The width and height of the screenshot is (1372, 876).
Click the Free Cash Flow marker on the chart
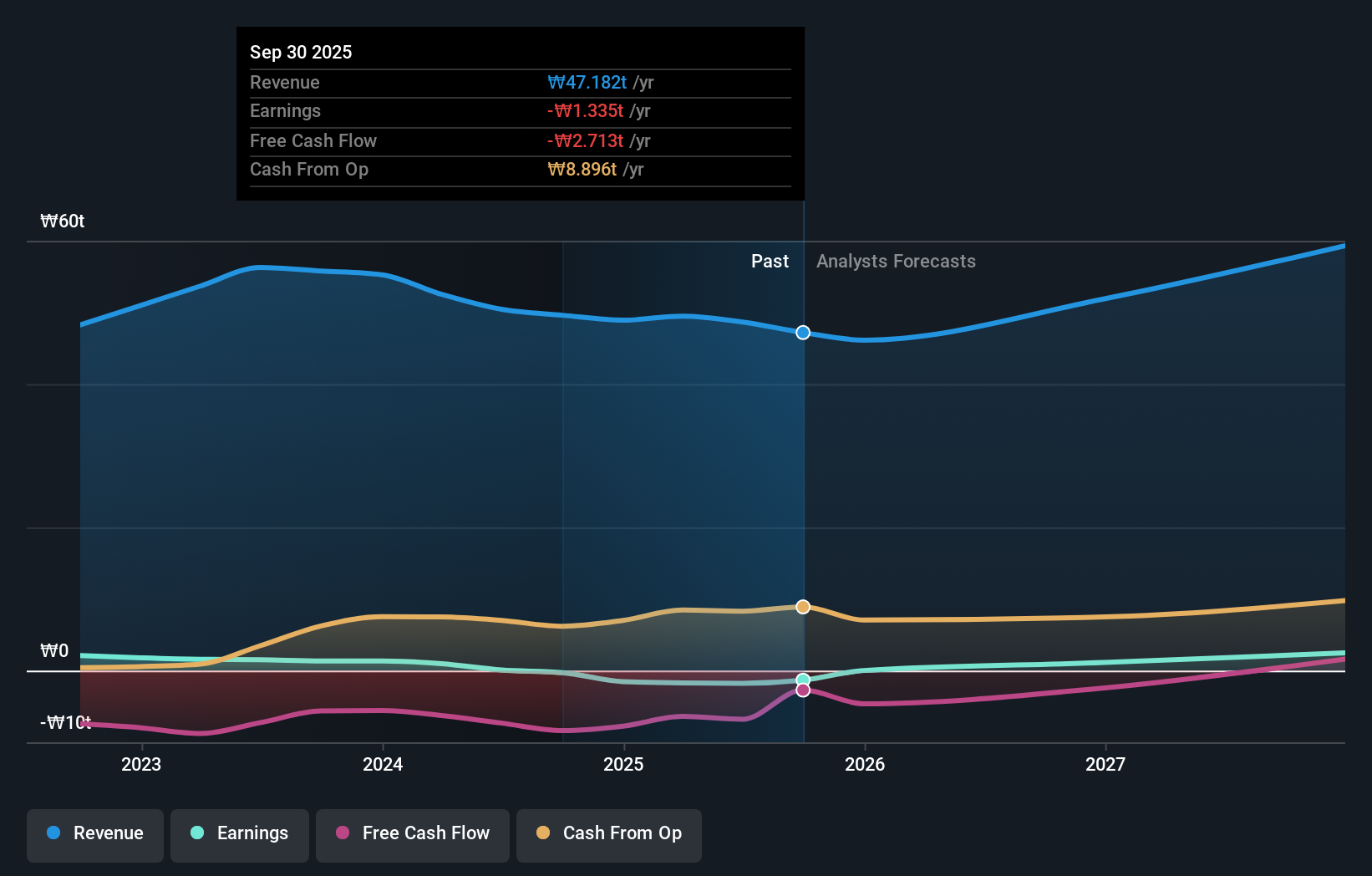[x=802, y=690]
